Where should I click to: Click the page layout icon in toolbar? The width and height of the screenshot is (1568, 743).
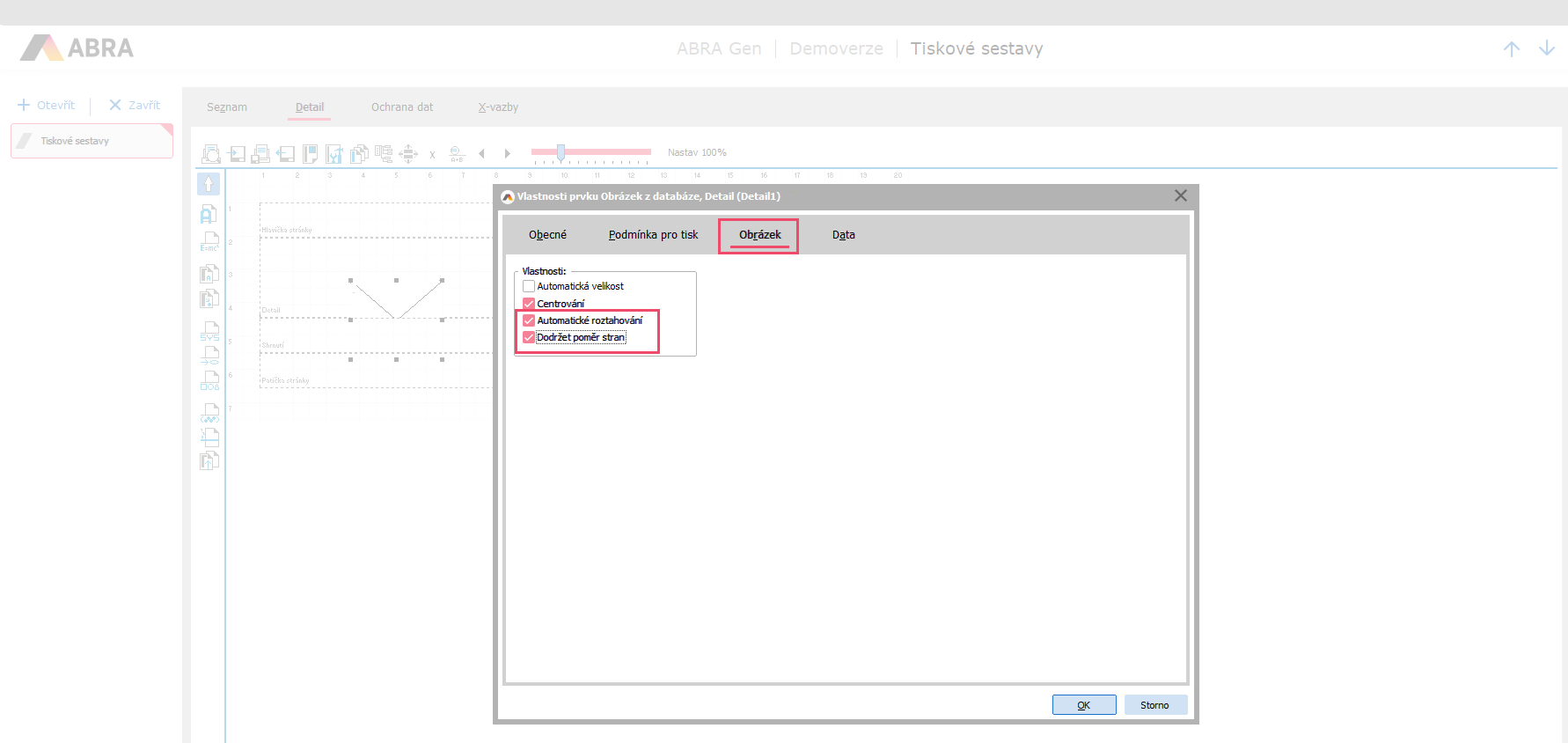tap(310, 154)
